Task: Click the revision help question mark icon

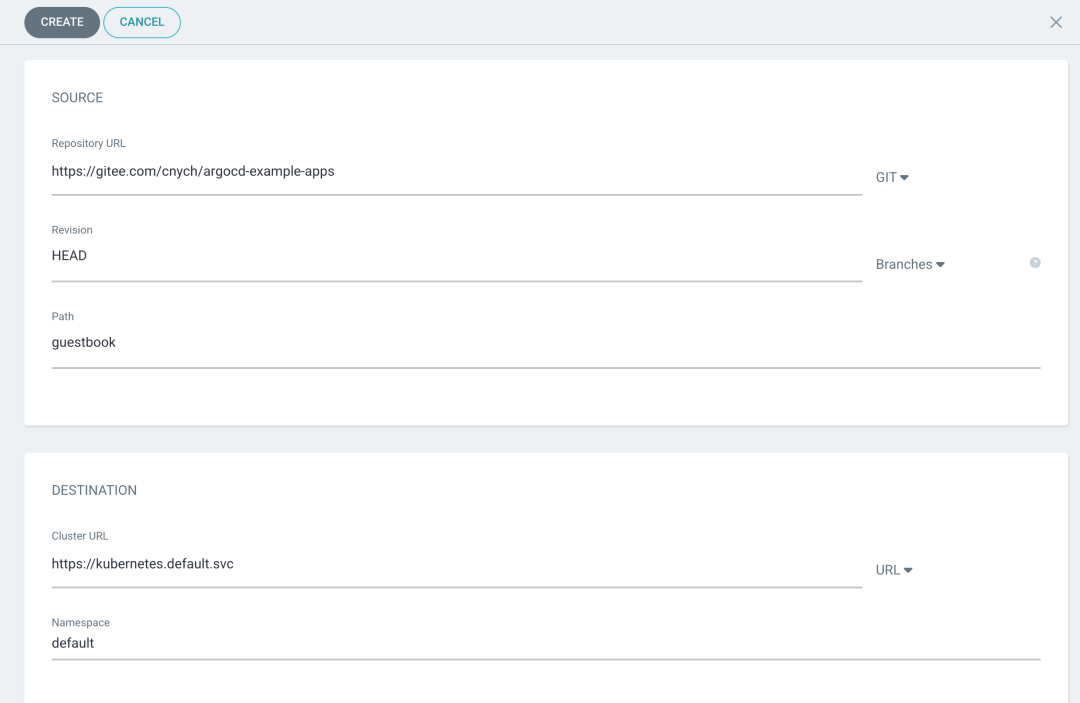Action: point(1035,263)
